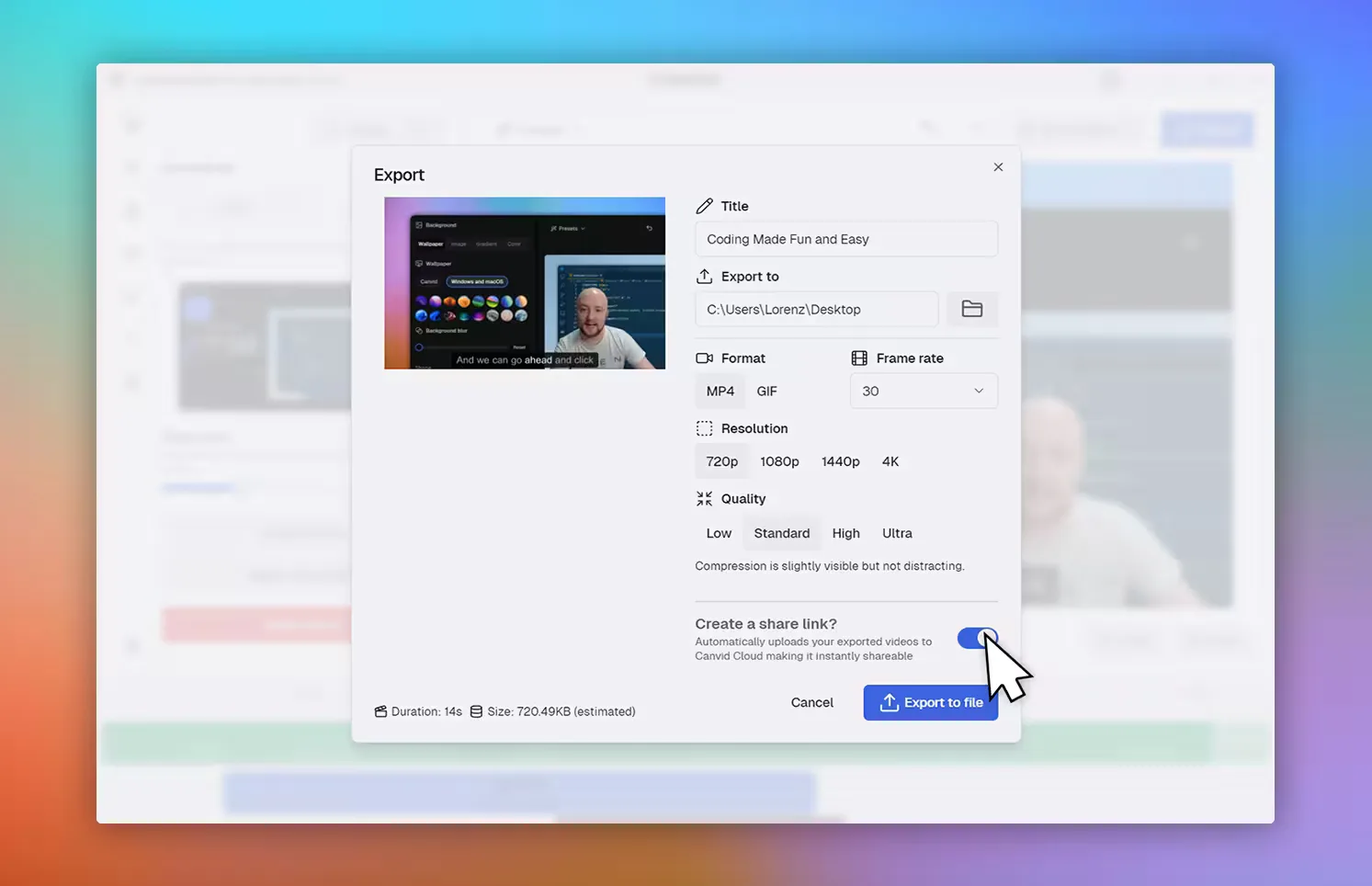Select 4K resolution option

890,461
